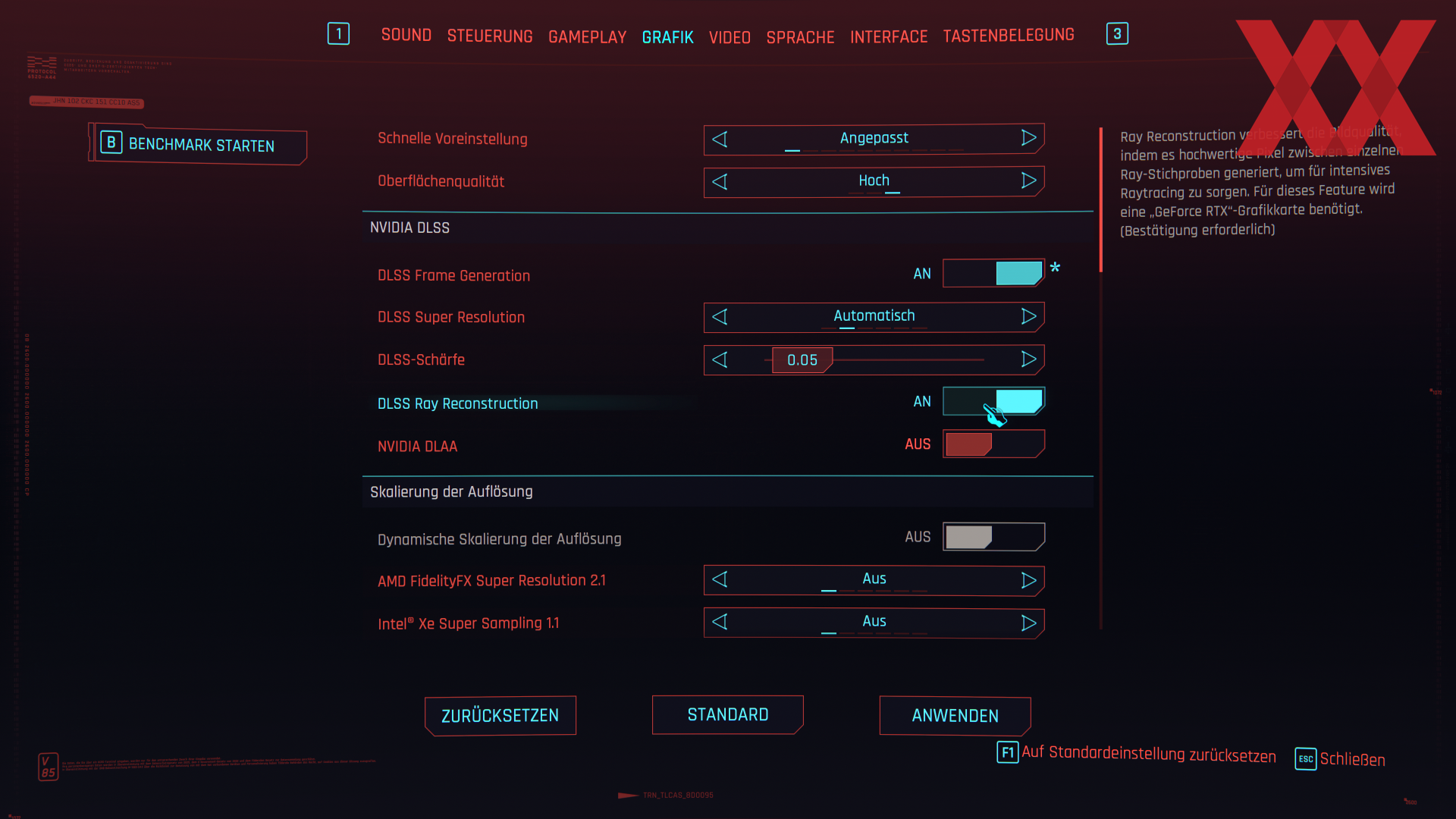Click the Skalierung der Auflösung section header
Image resolution: width=1456 pixels, height=819 pixels.
[451, 491]
